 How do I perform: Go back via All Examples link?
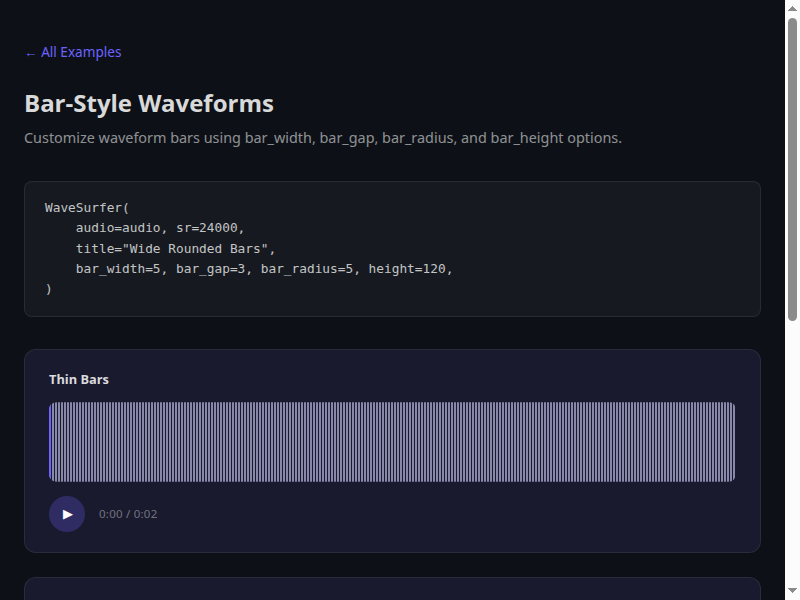pos(73,52)
